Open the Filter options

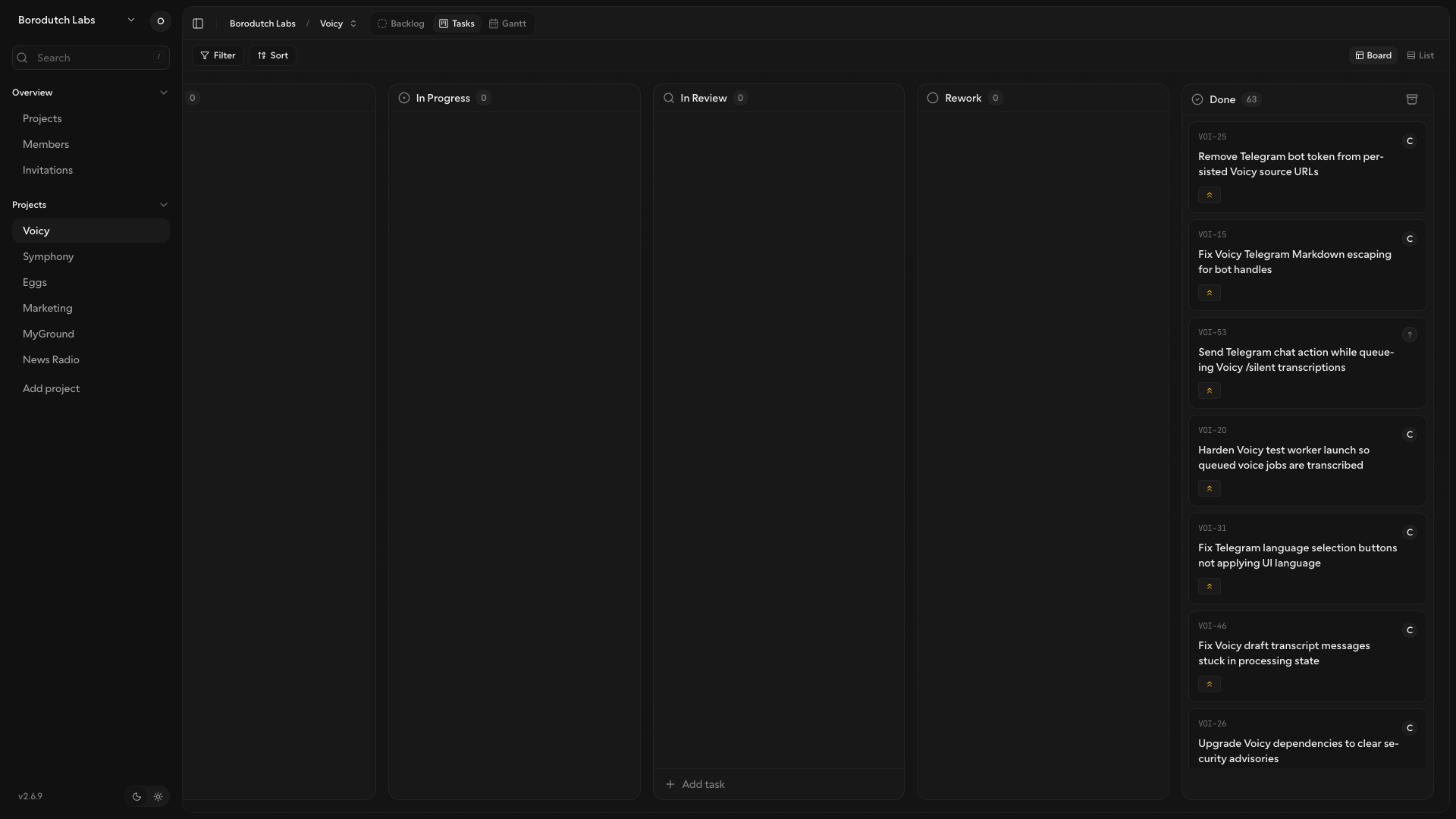coord(218,55)
